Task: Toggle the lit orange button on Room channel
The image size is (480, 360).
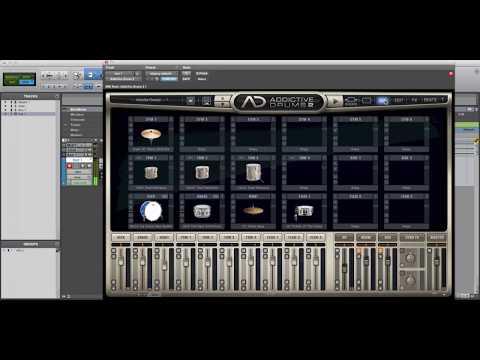Action: point(359,250)
